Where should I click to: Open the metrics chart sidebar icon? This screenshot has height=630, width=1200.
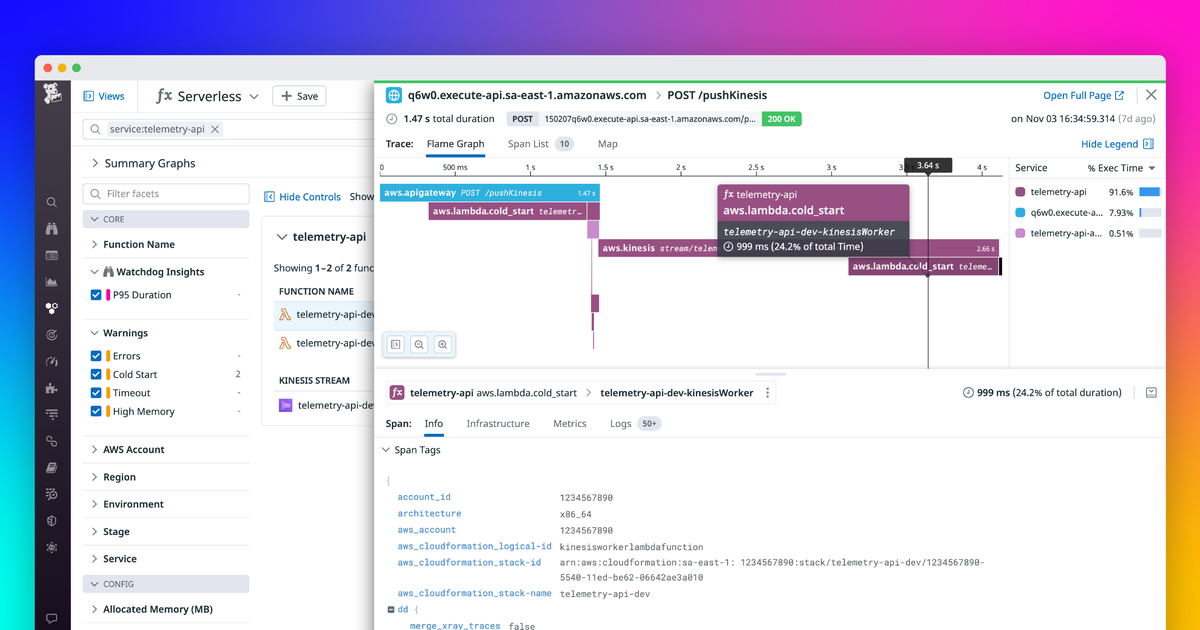(52, 283)
